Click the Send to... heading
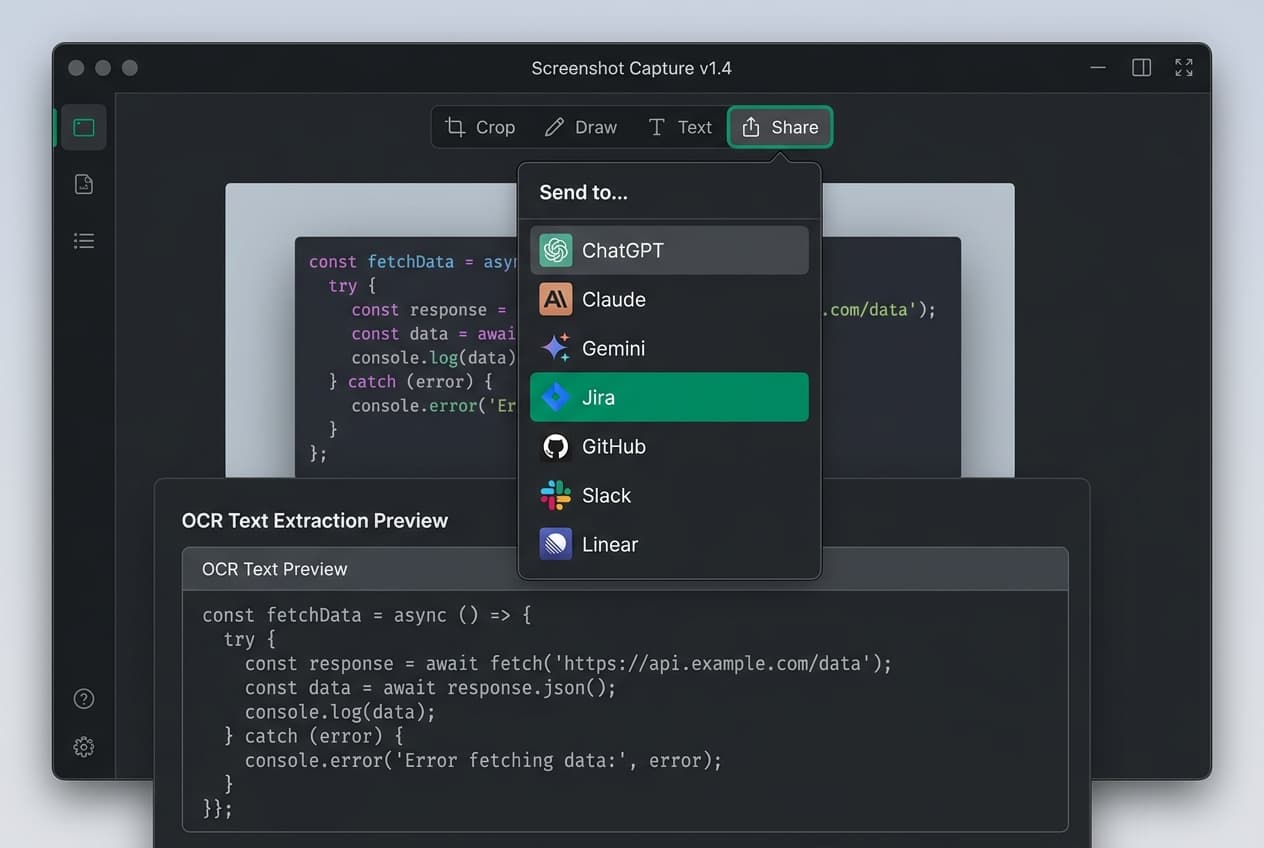The width and height of the screenshot is (1264, 848). coord(583,193)
